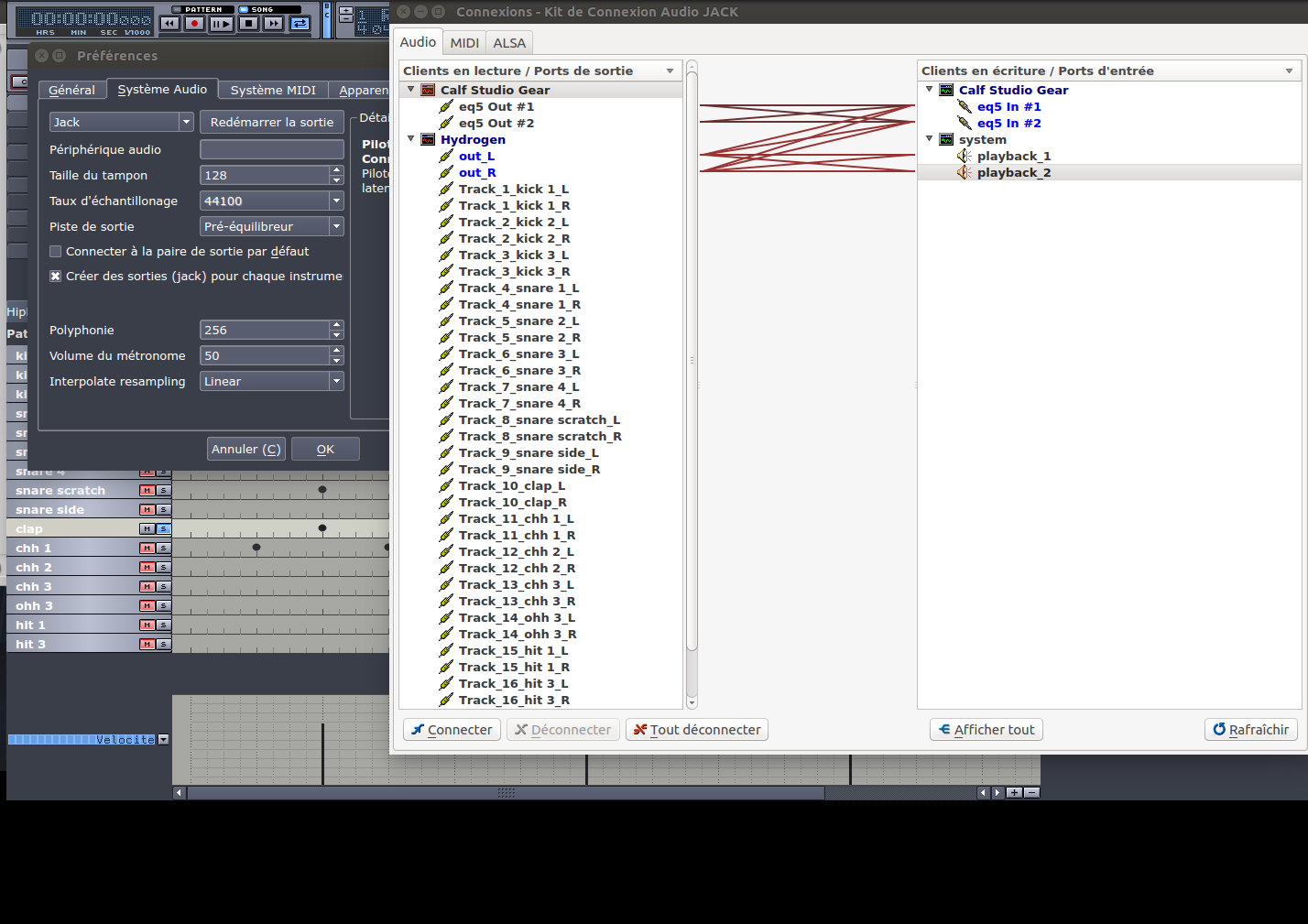The image size is (1308, 924).
Task: Select 'Track_10_clap_L' output port
Action: (x=512, y=485)
